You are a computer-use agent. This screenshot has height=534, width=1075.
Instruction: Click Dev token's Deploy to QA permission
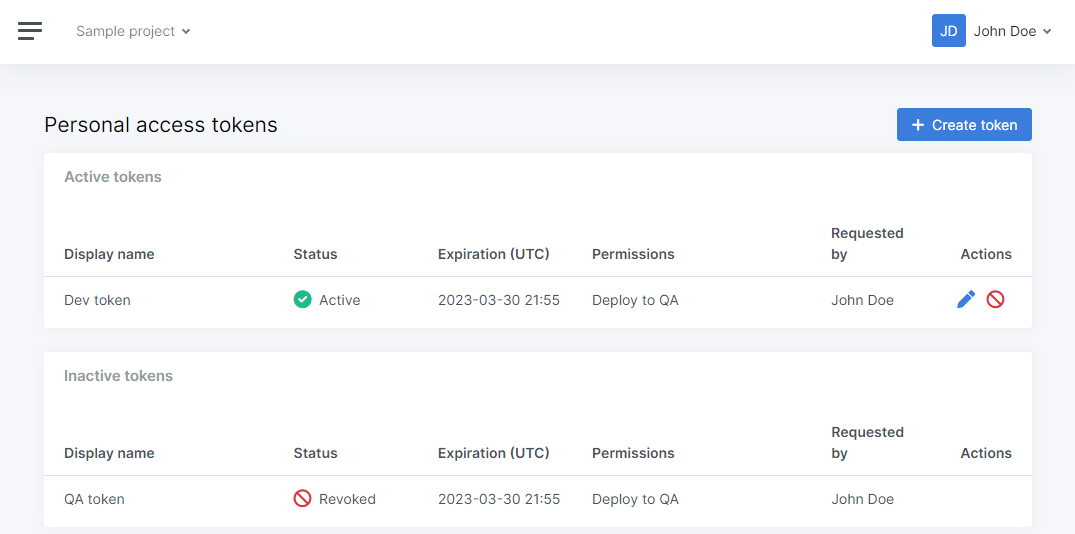(x=635, y=300)
